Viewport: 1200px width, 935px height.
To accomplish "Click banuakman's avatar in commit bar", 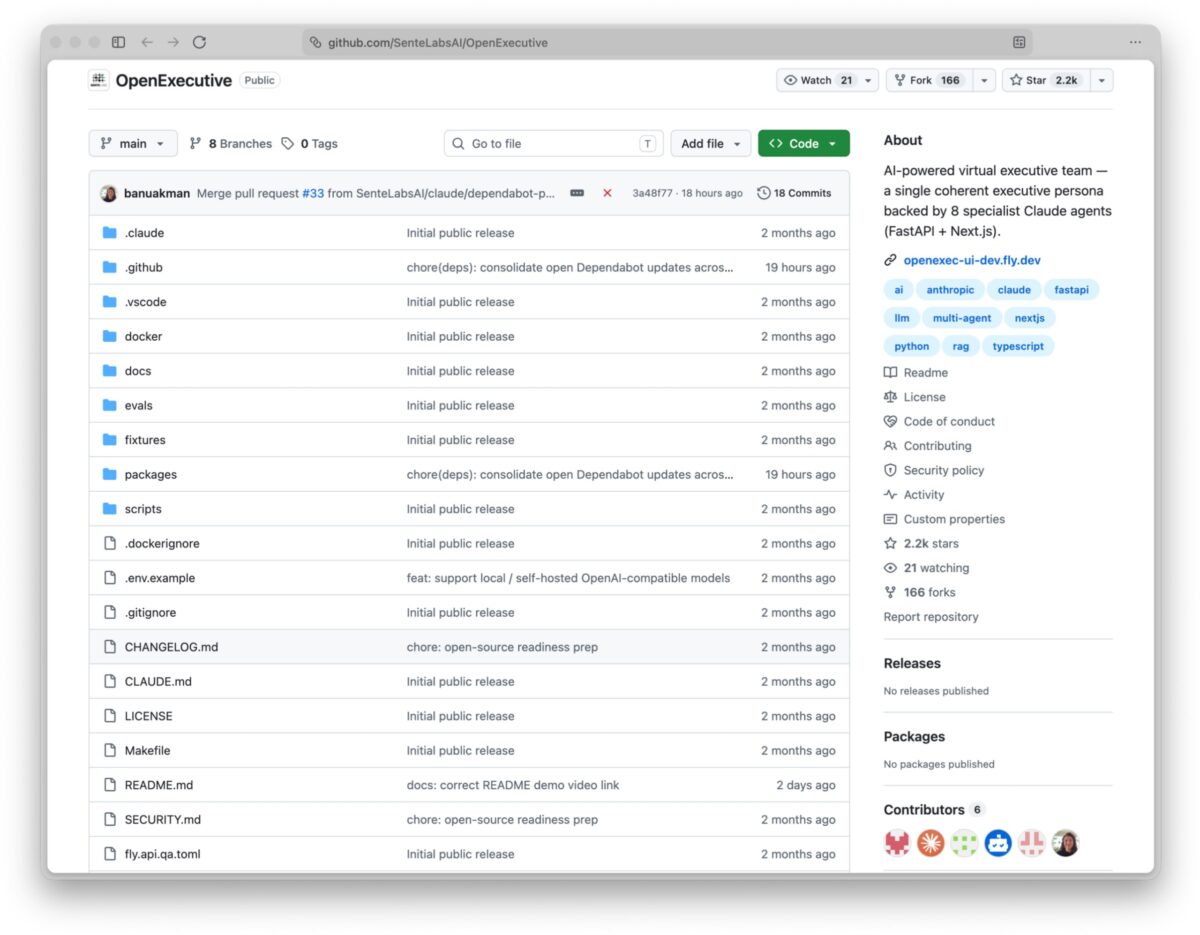I will 108,193.
